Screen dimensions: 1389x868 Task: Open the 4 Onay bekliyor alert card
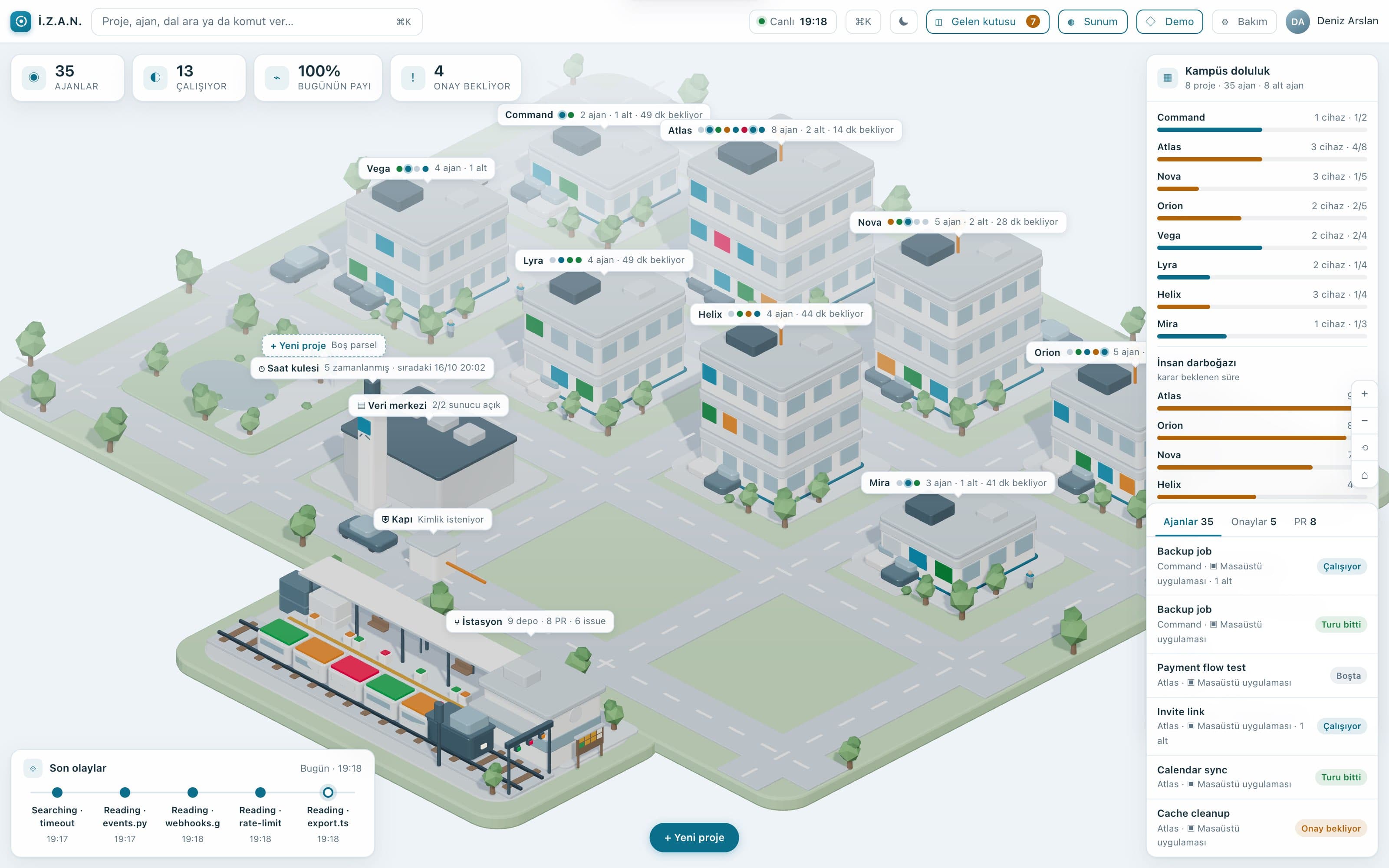pos(456,78)
